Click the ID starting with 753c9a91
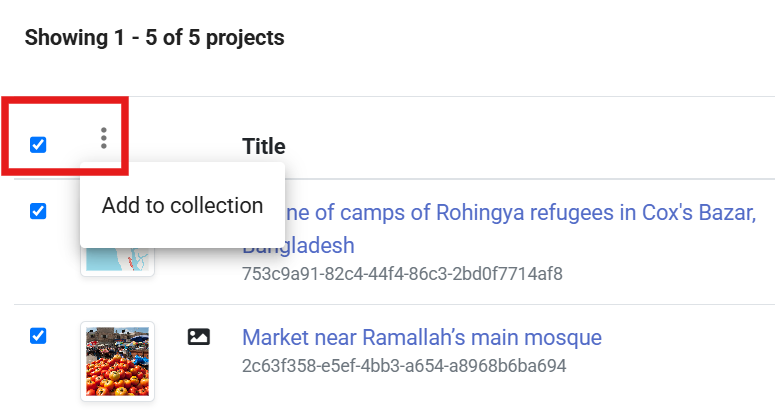This screenshot has height=417, width=775. (402, 274)
